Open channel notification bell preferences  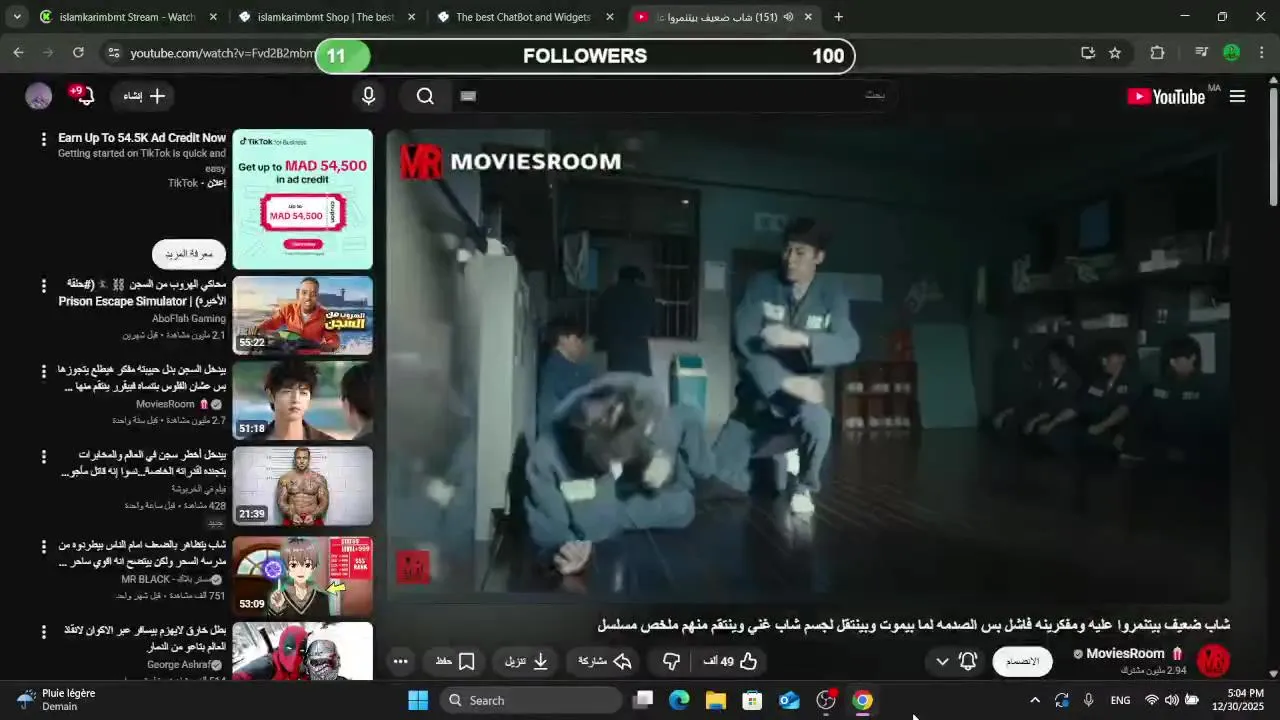tap(955, 661)
